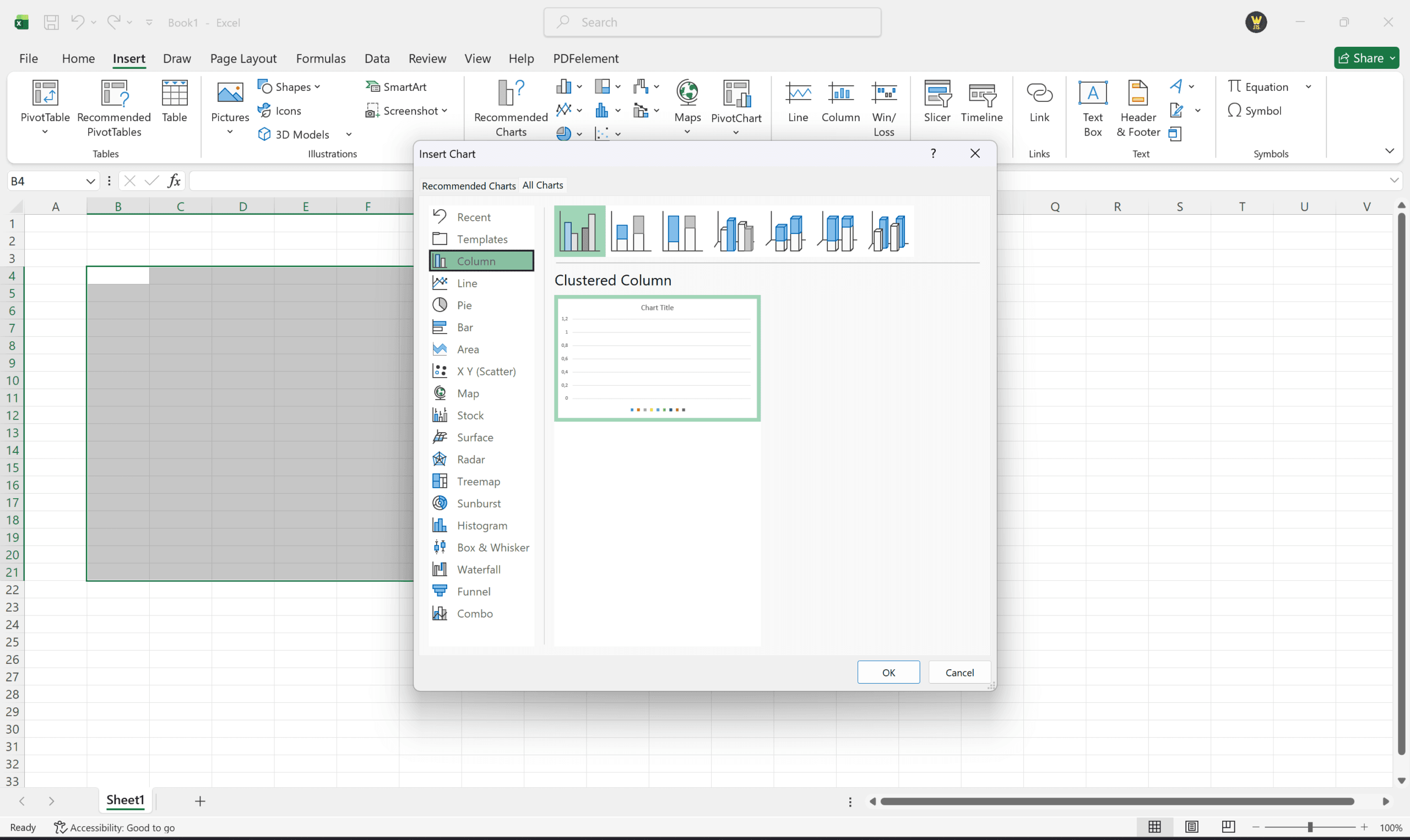The width and height of the screenshot is (1410, 840).
Task: Expand the Shapes dropdown
Action: [x=318, y=86]
